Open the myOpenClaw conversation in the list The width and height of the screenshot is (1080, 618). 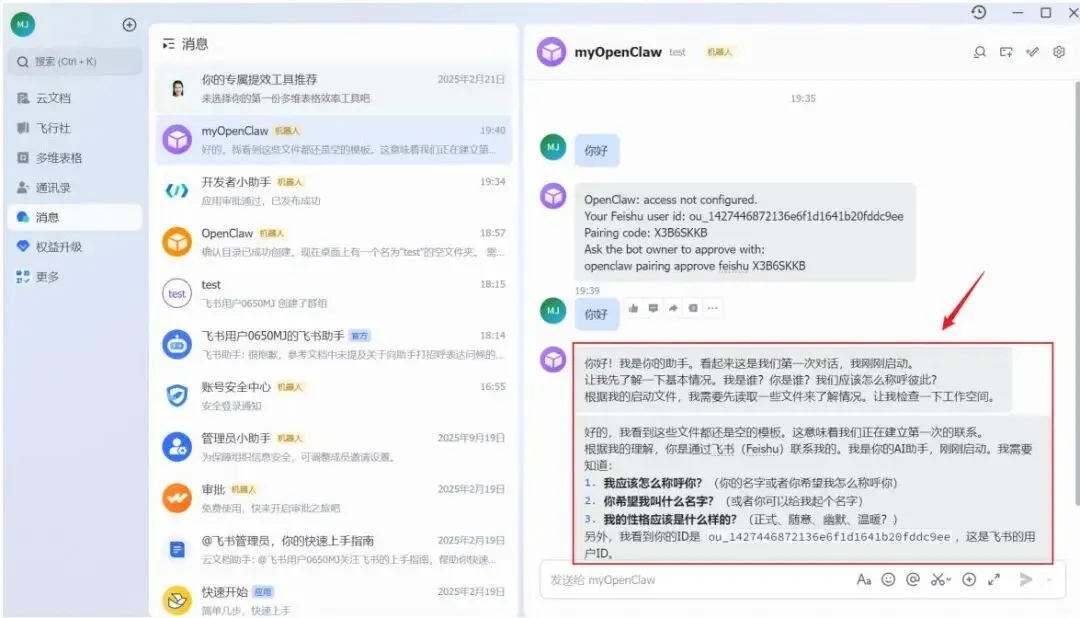point(334,140)
